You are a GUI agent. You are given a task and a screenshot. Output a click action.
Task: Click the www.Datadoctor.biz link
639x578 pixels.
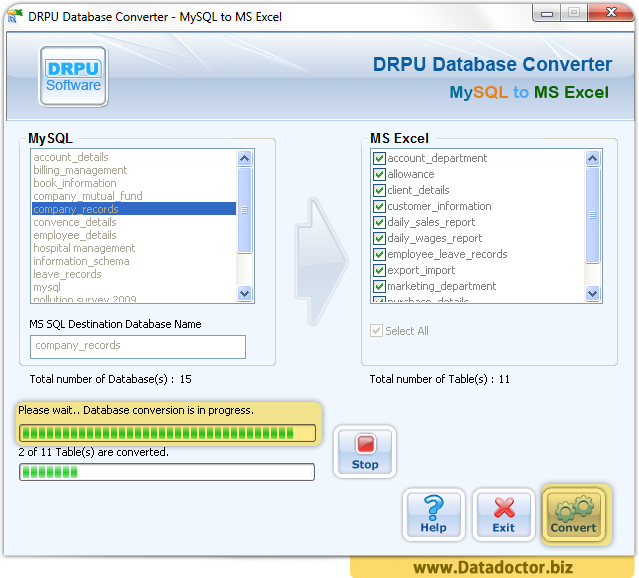pyautogui.click(x=493, y=567)
